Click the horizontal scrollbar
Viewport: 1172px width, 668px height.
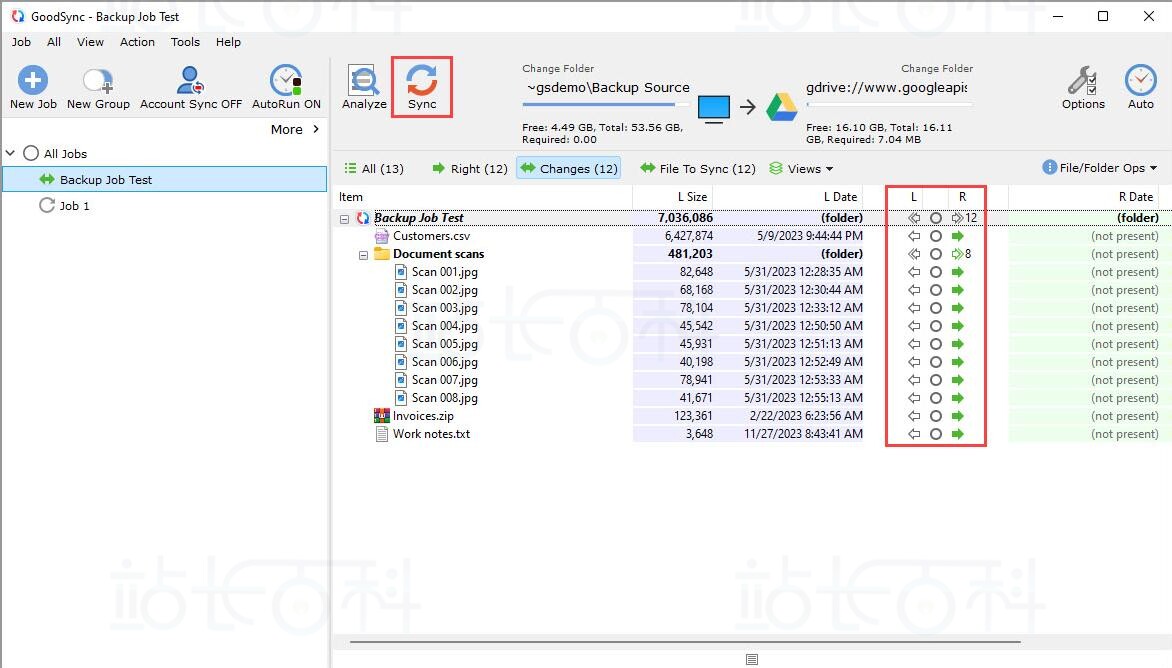[684, 641]
